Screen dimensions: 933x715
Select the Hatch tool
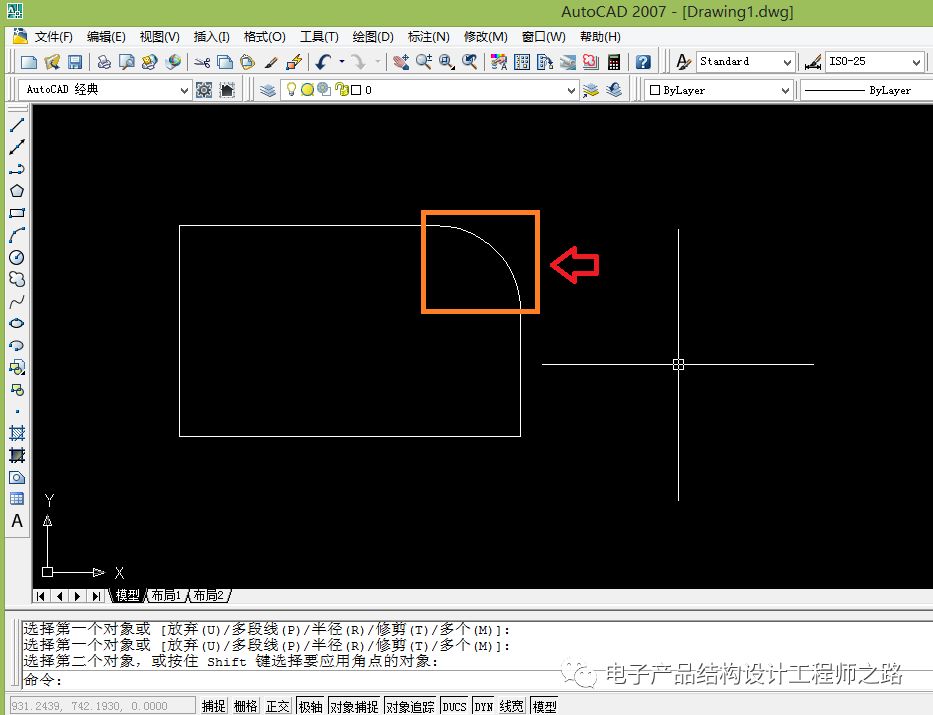pos(17,433)
